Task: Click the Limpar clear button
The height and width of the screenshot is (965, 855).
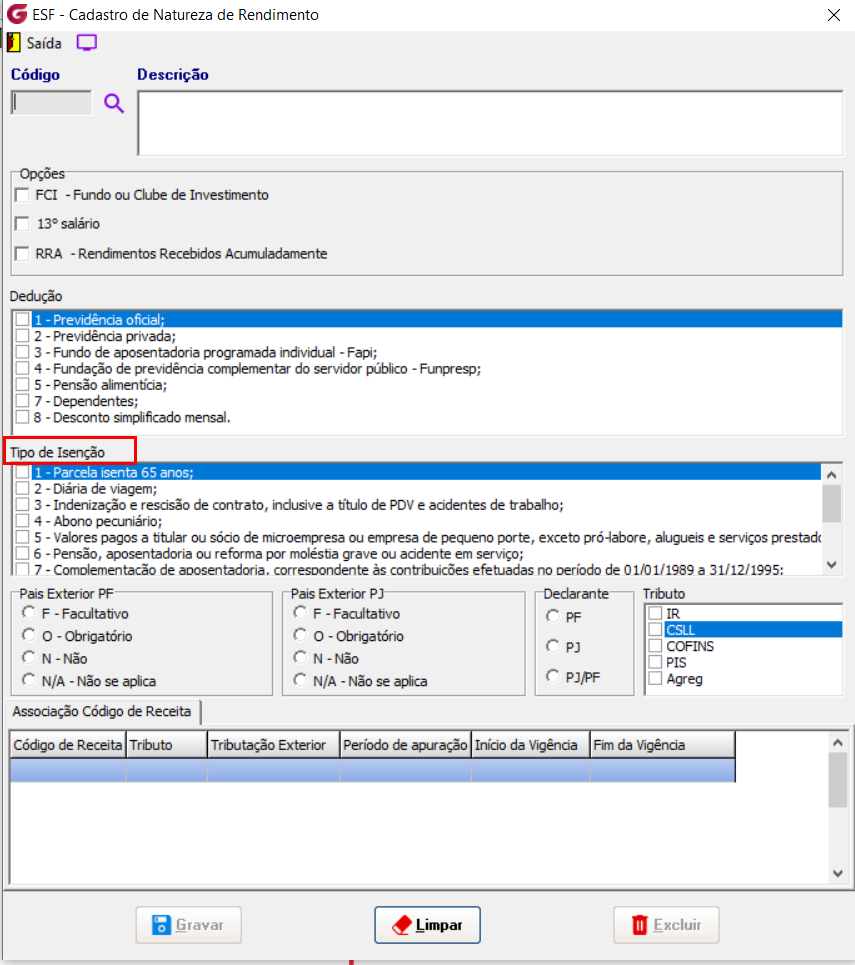Action: [427, 924]
